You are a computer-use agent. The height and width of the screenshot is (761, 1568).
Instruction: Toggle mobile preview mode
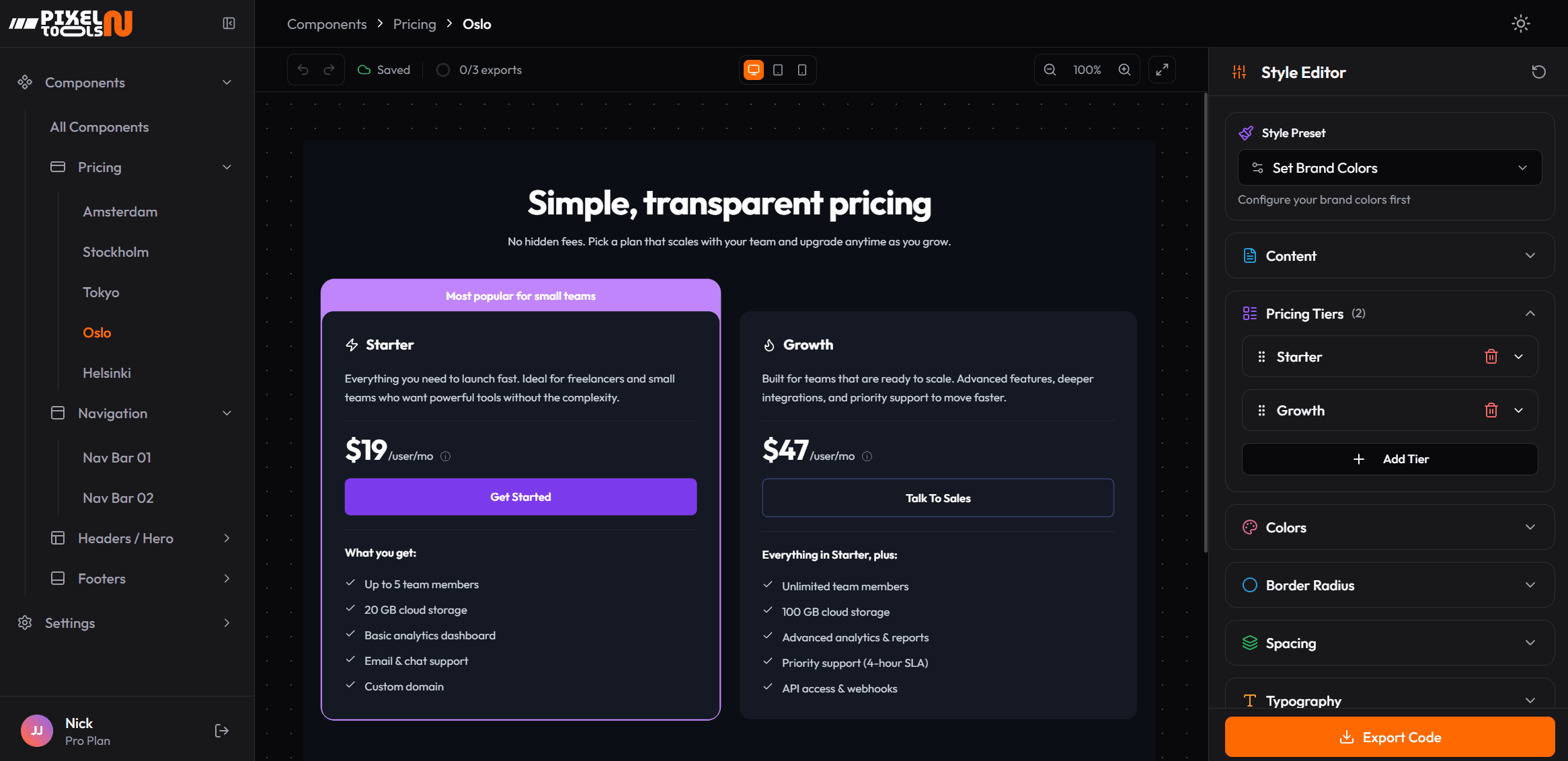(x=801, y=69)
